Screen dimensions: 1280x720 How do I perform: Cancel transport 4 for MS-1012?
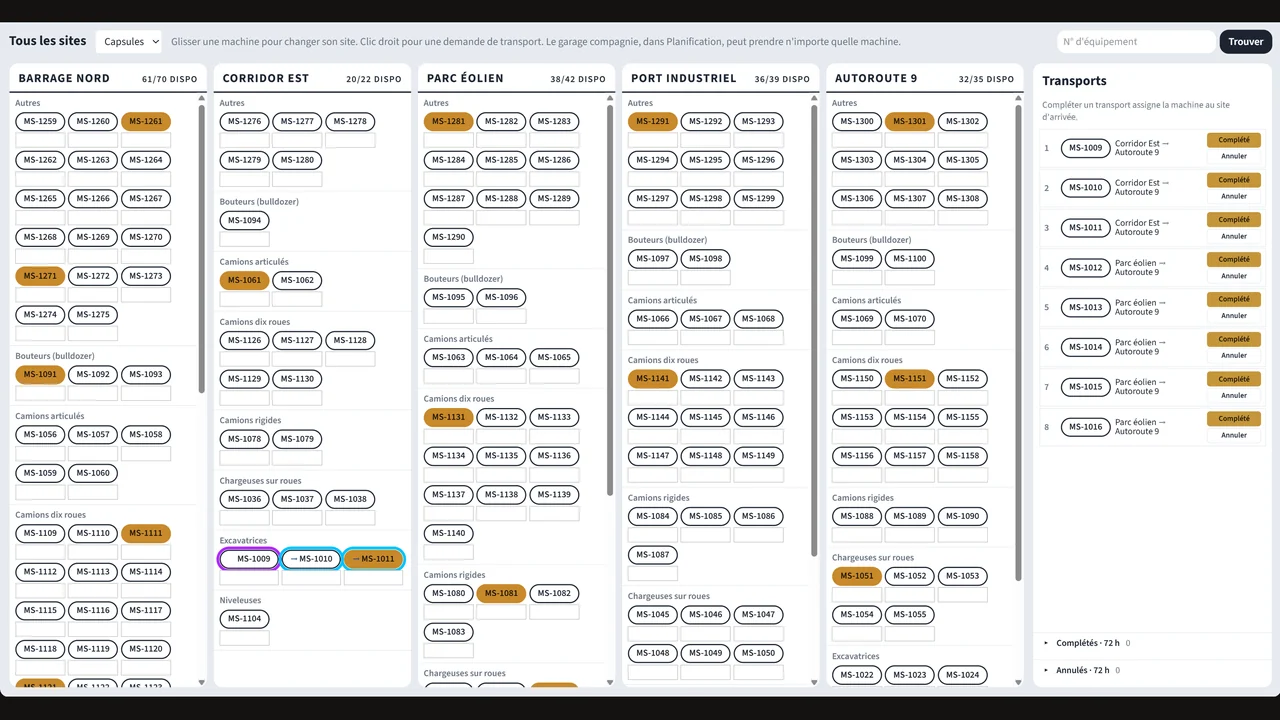(x=1234, y=276)
